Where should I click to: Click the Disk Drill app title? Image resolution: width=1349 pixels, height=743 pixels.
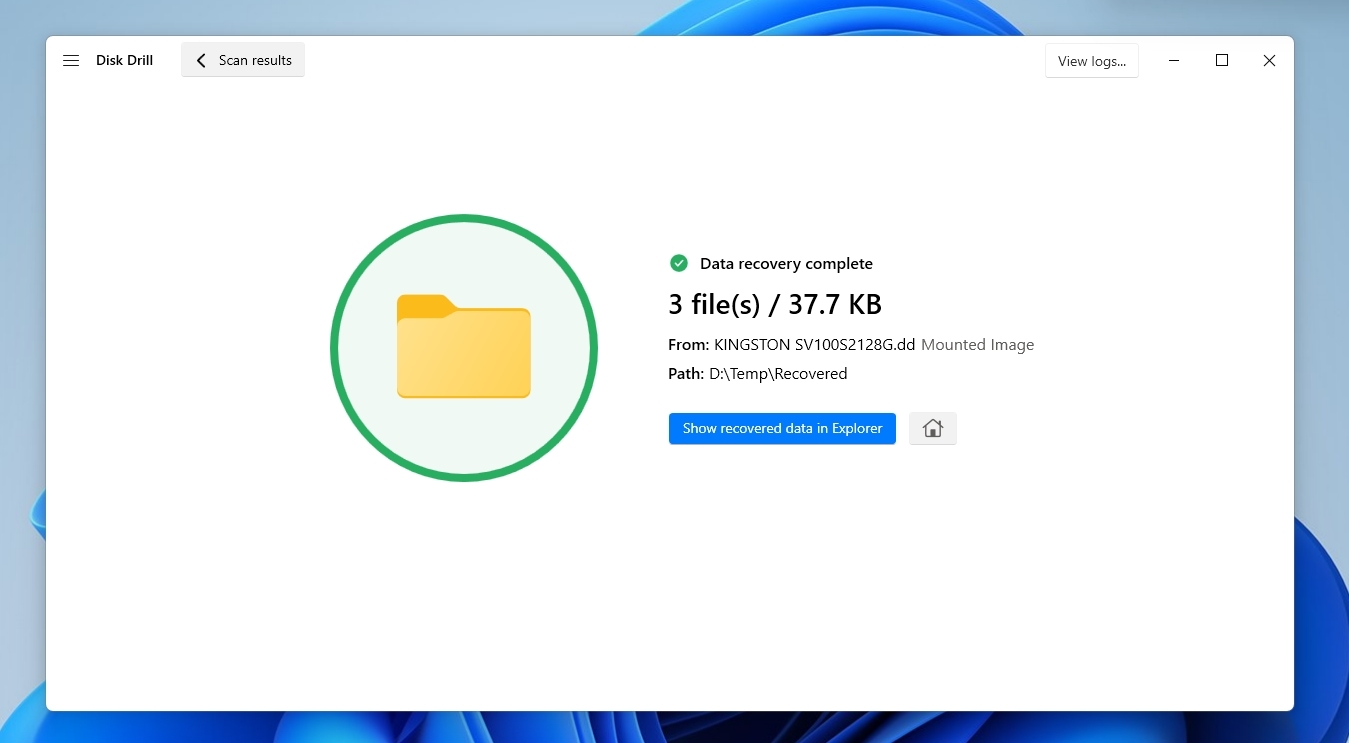pos(125,60)
